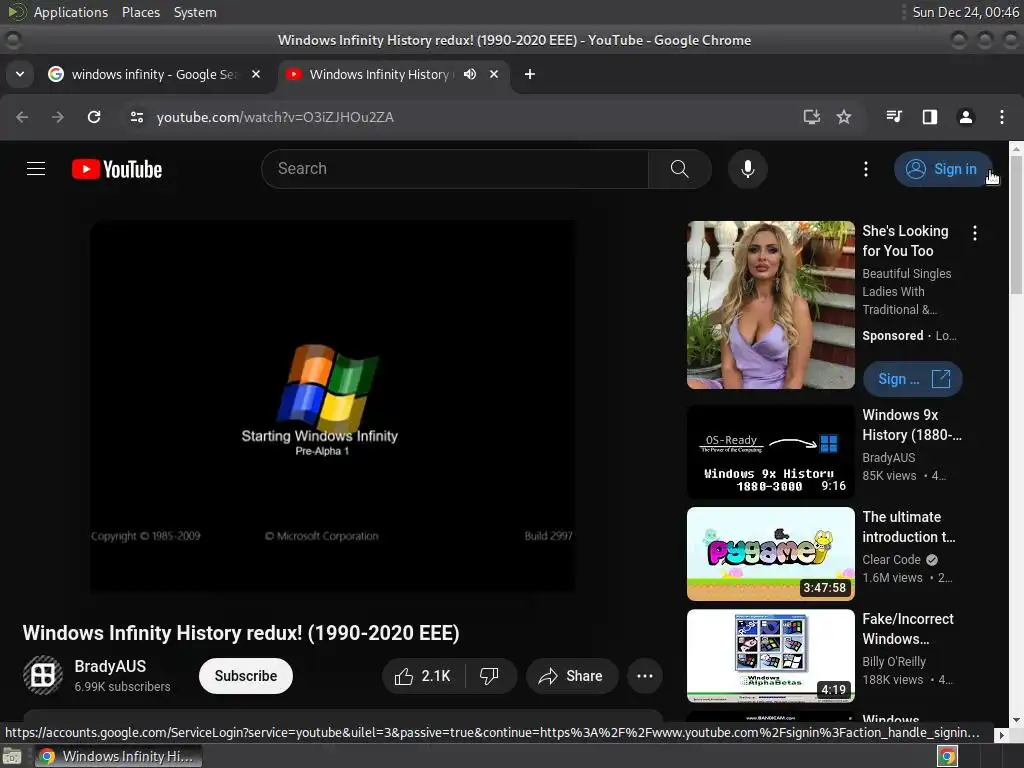Go forward in browser history

pyautogui.click(x=57, y=117)
